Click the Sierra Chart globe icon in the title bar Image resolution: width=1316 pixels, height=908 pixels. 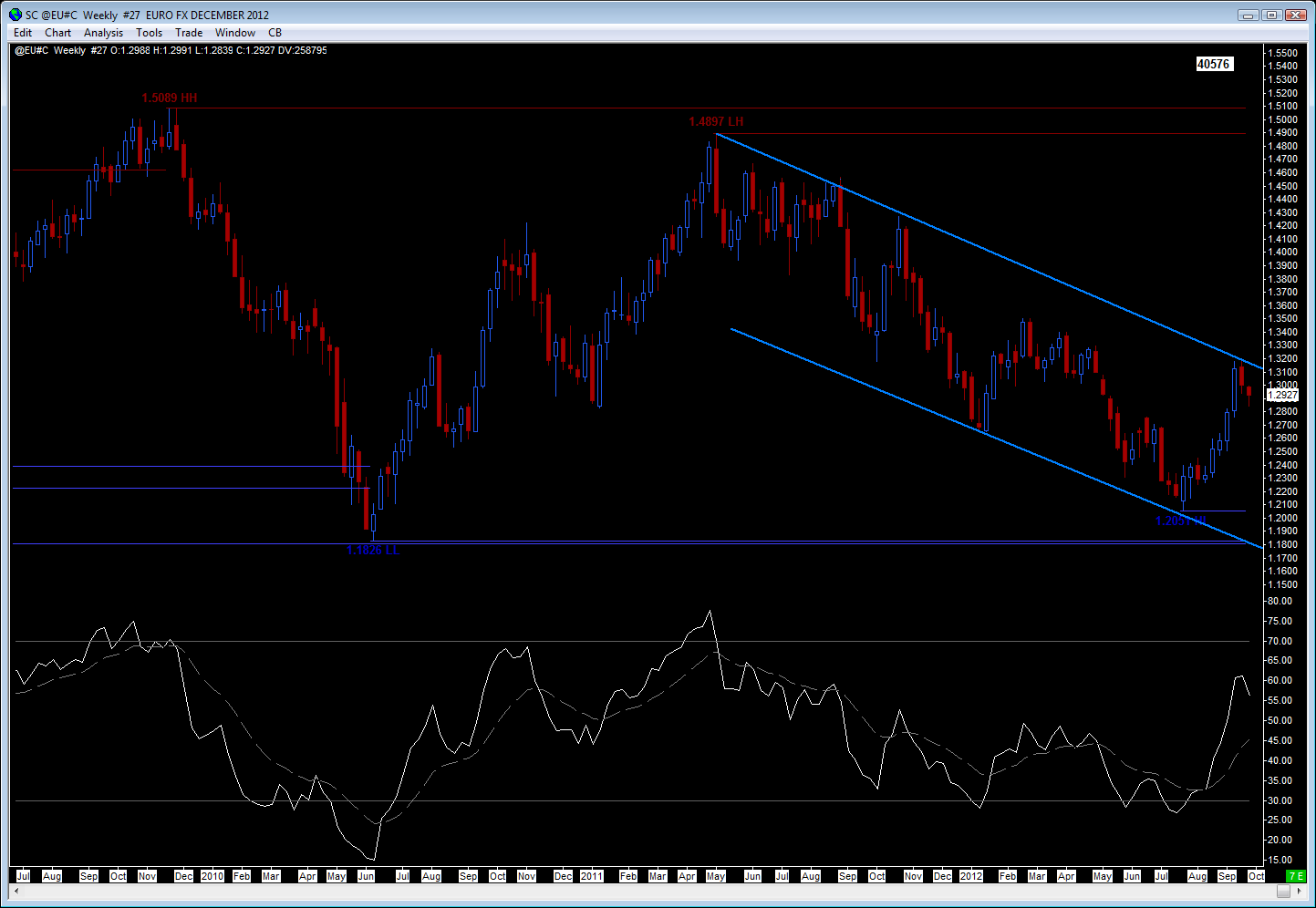pos(16,15)
